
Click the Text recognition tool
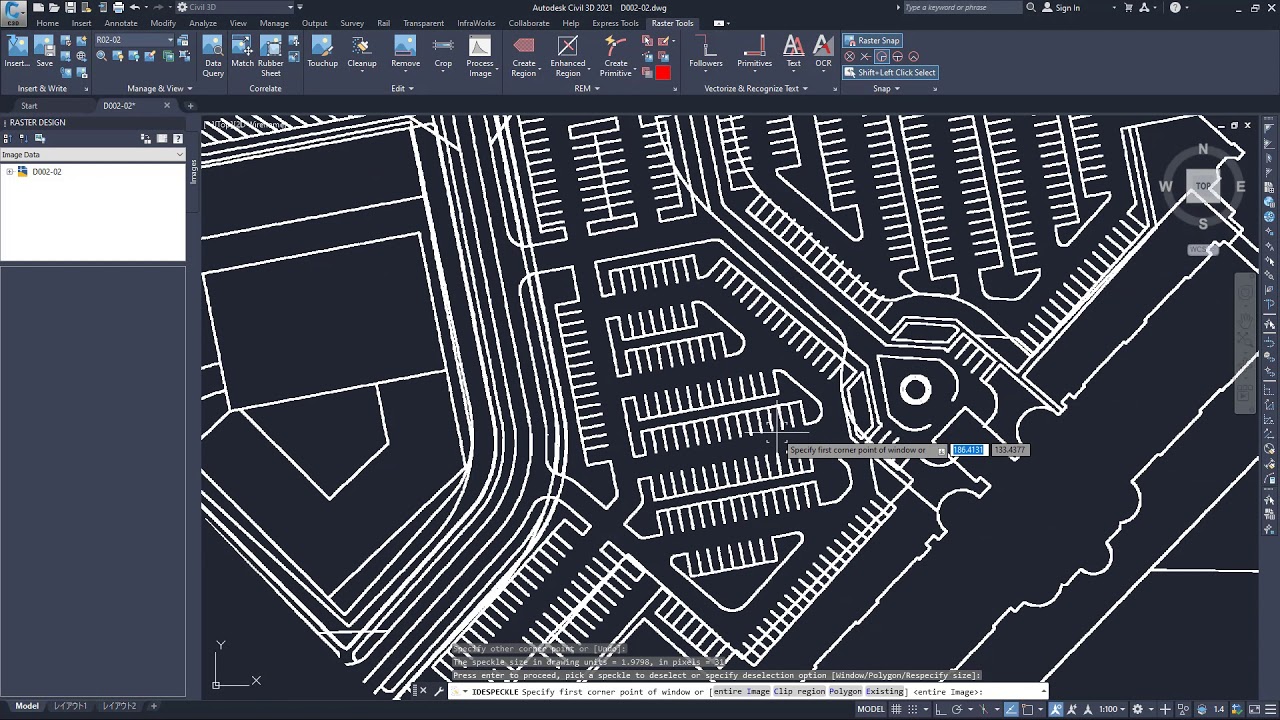(793, 52)
